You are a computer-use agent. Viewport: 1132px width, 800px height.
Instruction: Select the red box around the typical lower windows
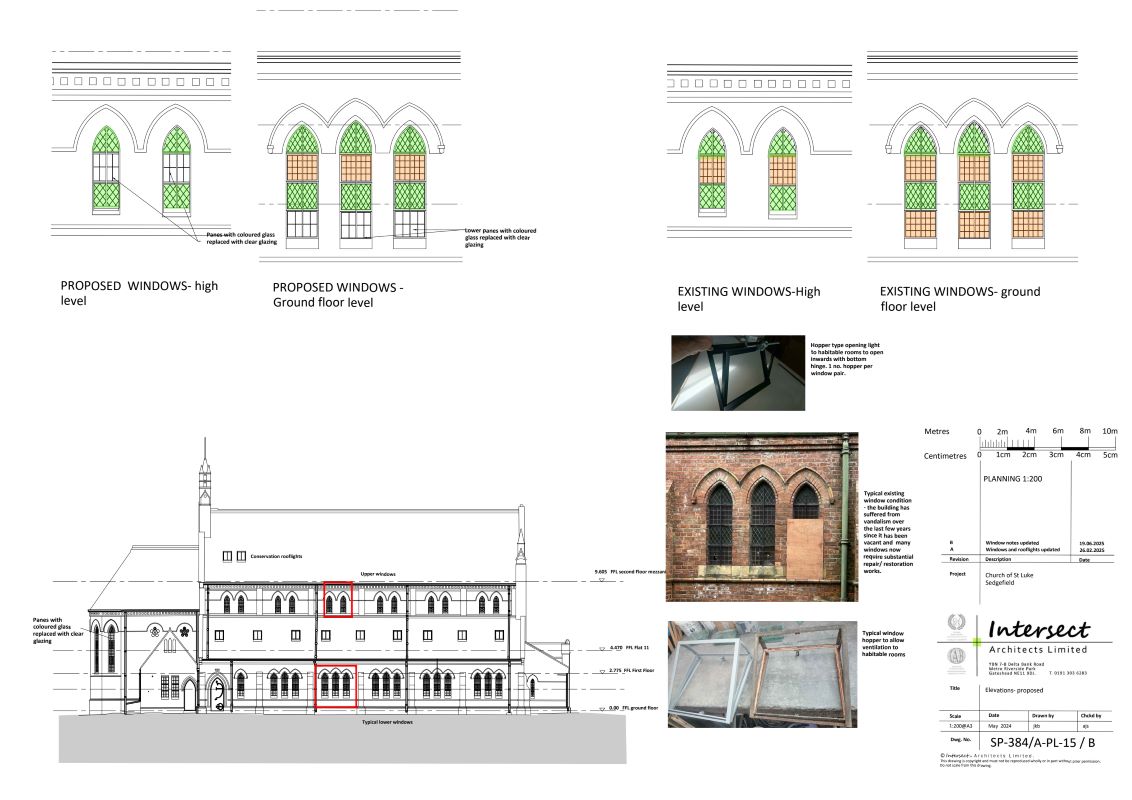pos(335,686)
